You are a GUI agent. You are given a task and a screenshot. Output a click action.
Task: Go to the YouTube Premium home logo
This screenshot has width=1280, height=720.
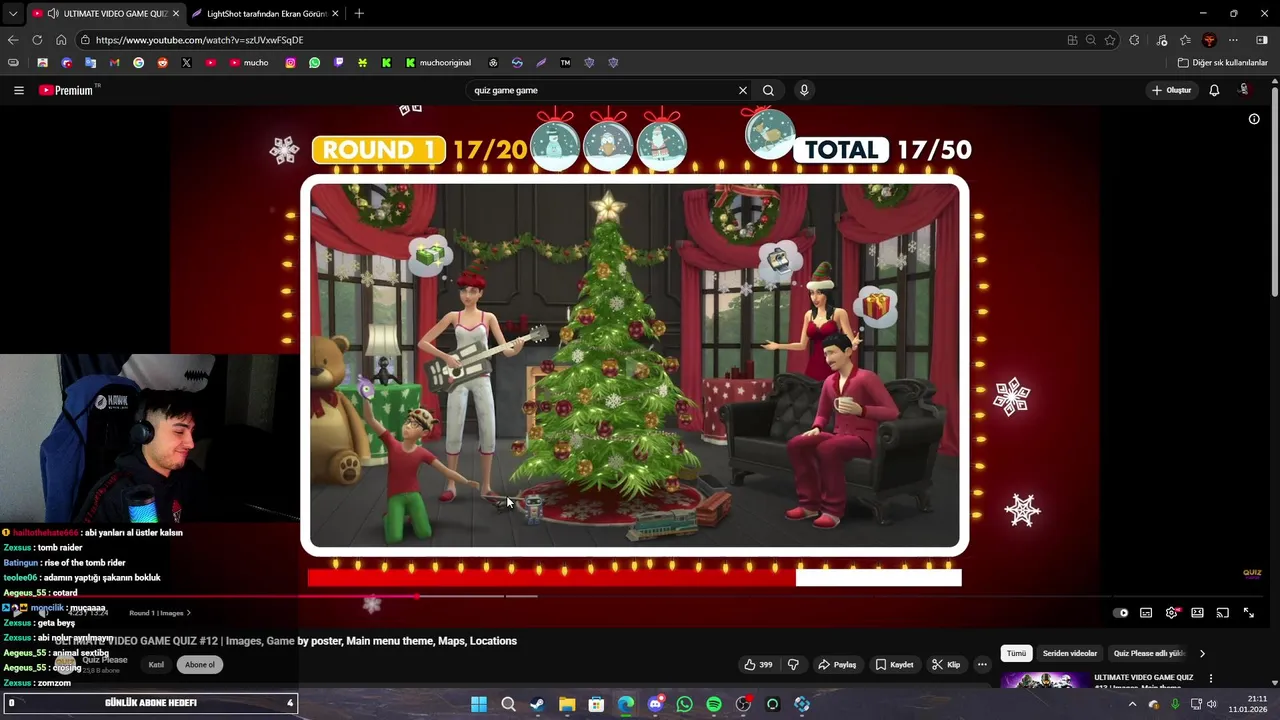pyautogui.click(x=67, y=90)
